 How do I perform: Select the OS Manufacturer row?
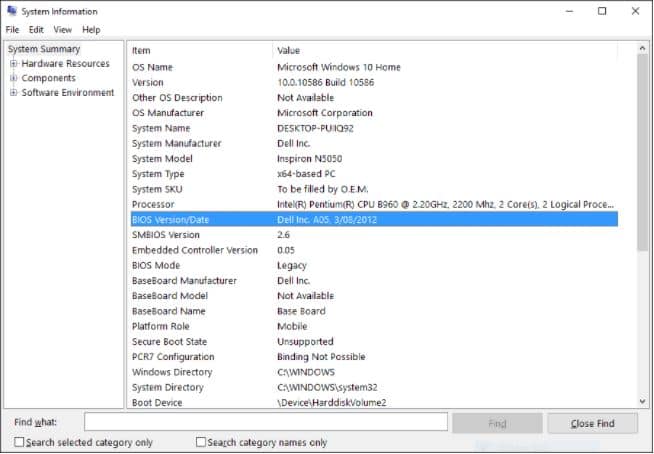(374, 113)
